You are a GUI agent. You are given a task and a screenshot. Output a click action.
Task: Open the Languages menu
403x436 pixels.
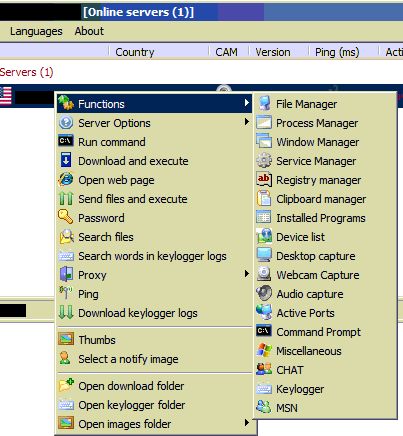(36, 31)
